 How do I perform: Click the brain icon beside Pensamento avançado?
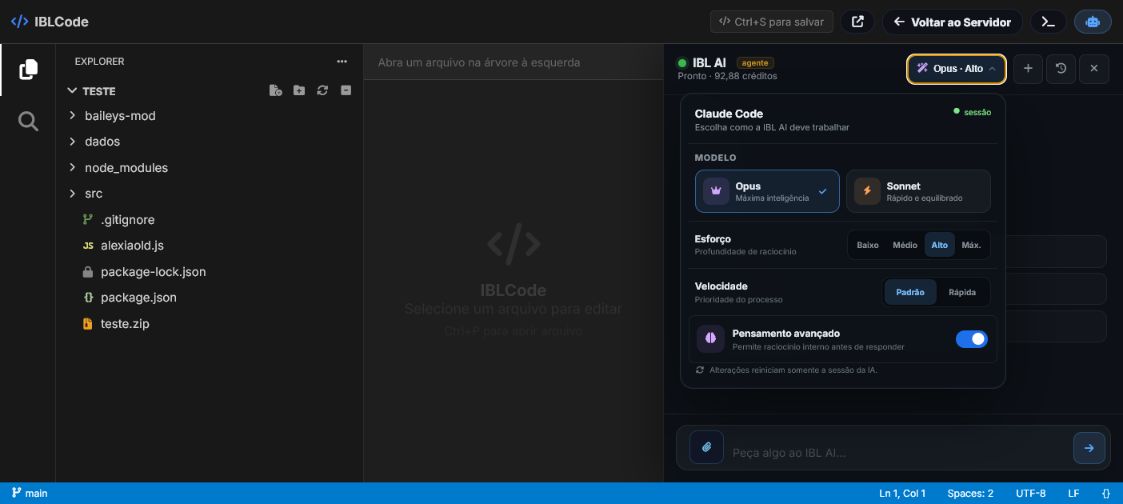(710, 339)
